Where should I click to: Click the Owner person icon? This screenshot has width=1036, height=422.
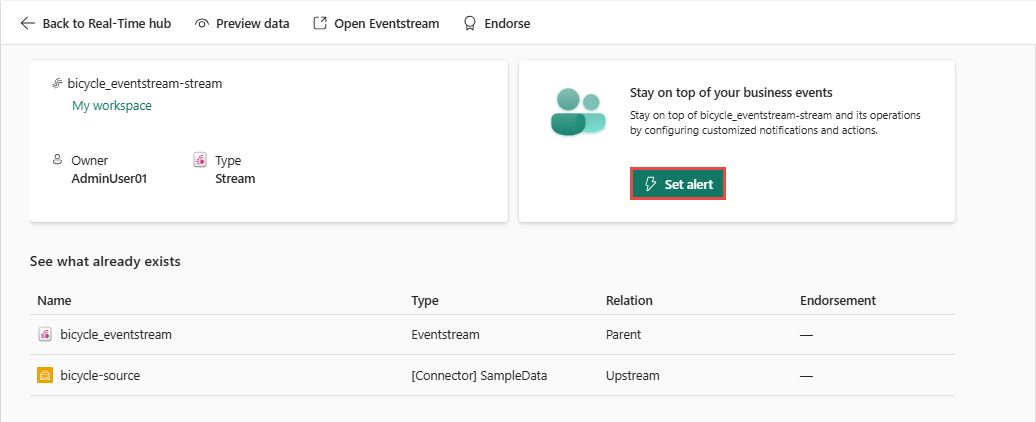(x=57, y=160)
